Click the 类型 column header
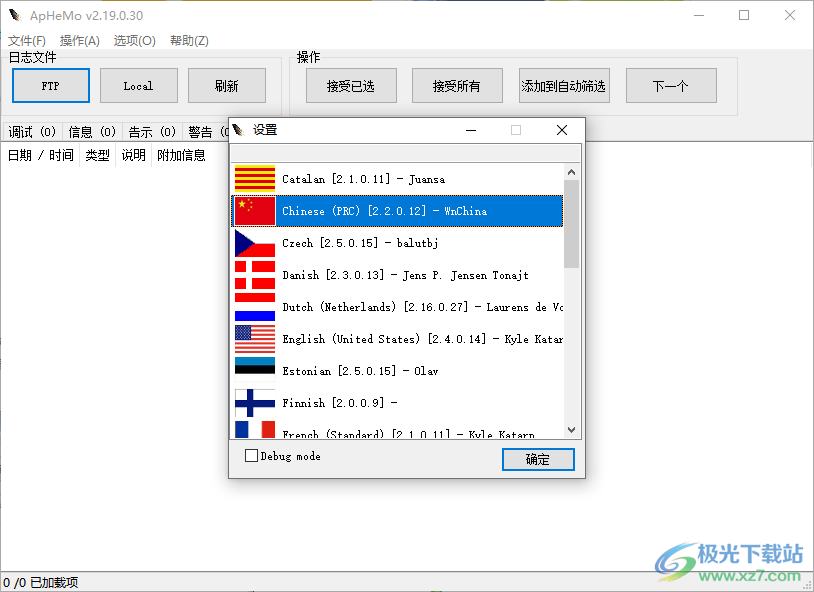814x592 pixels. point(98,155)
